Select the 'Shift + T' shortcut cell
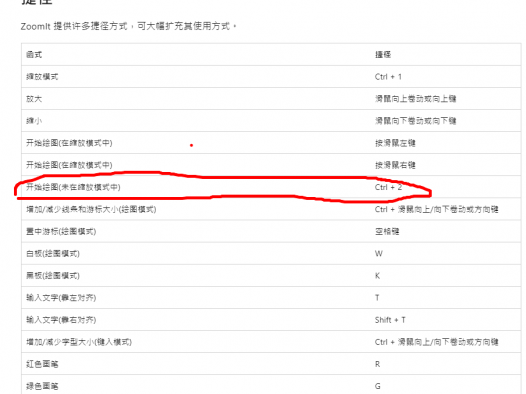Image resolution: width=526 pixels, height=394 pixels. click(390, 320)
